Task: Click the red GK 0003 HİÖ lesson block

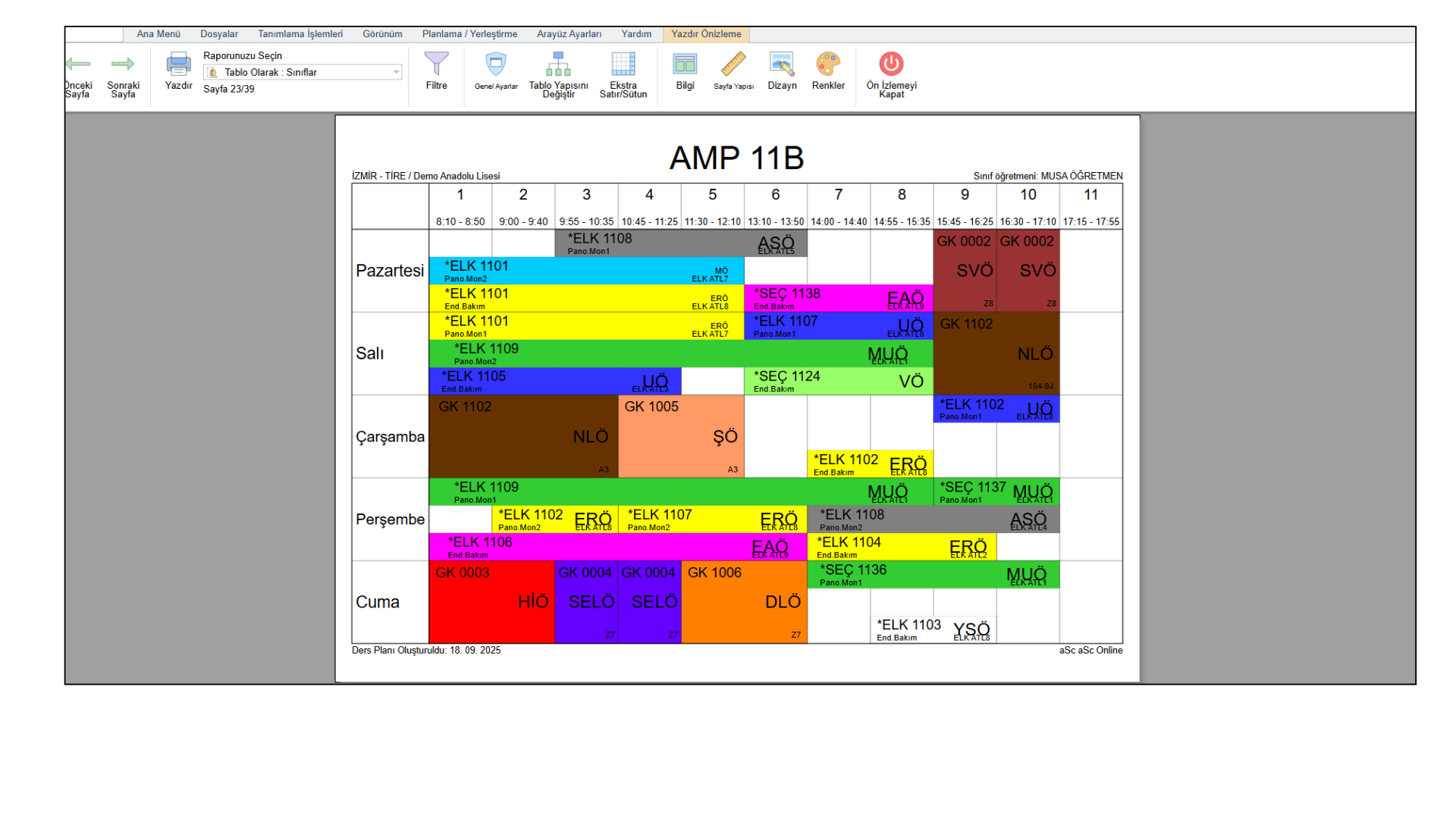Action: 491,602
